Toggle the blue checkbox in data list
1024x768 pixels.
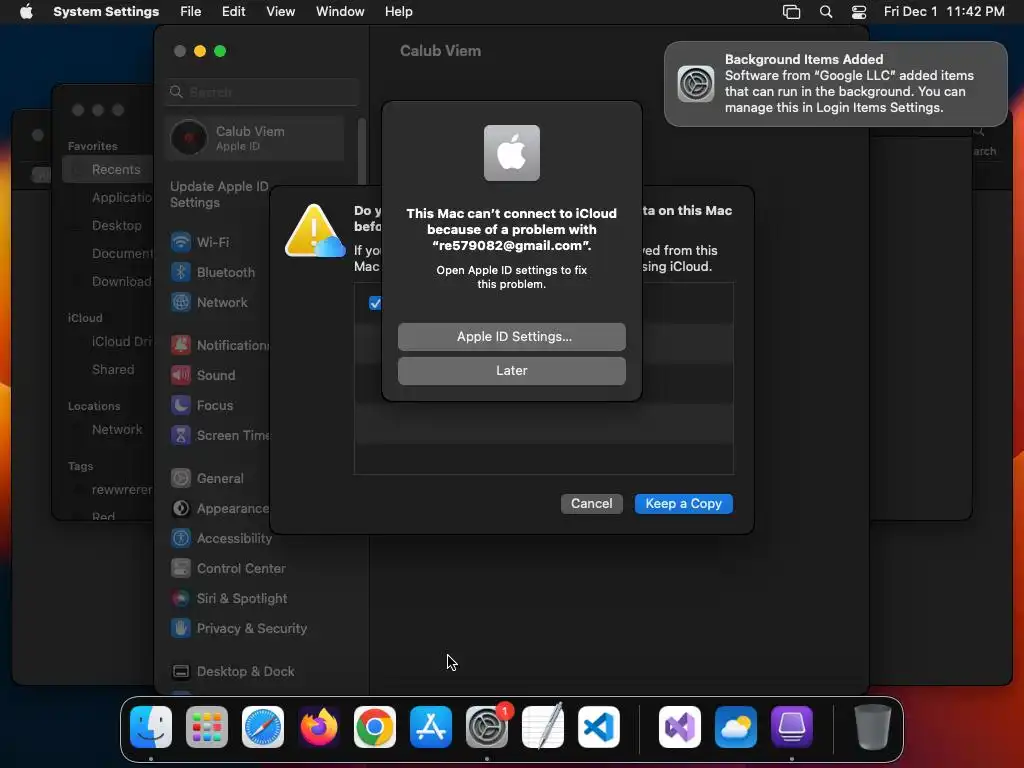coord(375,303)
